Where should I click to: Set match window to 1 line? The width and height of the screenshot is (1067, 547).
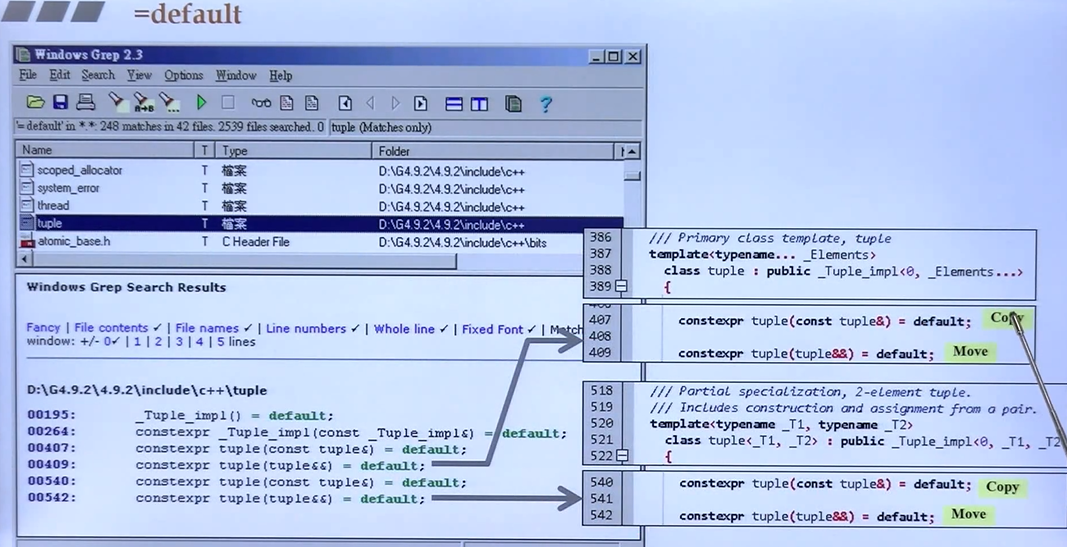click(x=137, y=342)
